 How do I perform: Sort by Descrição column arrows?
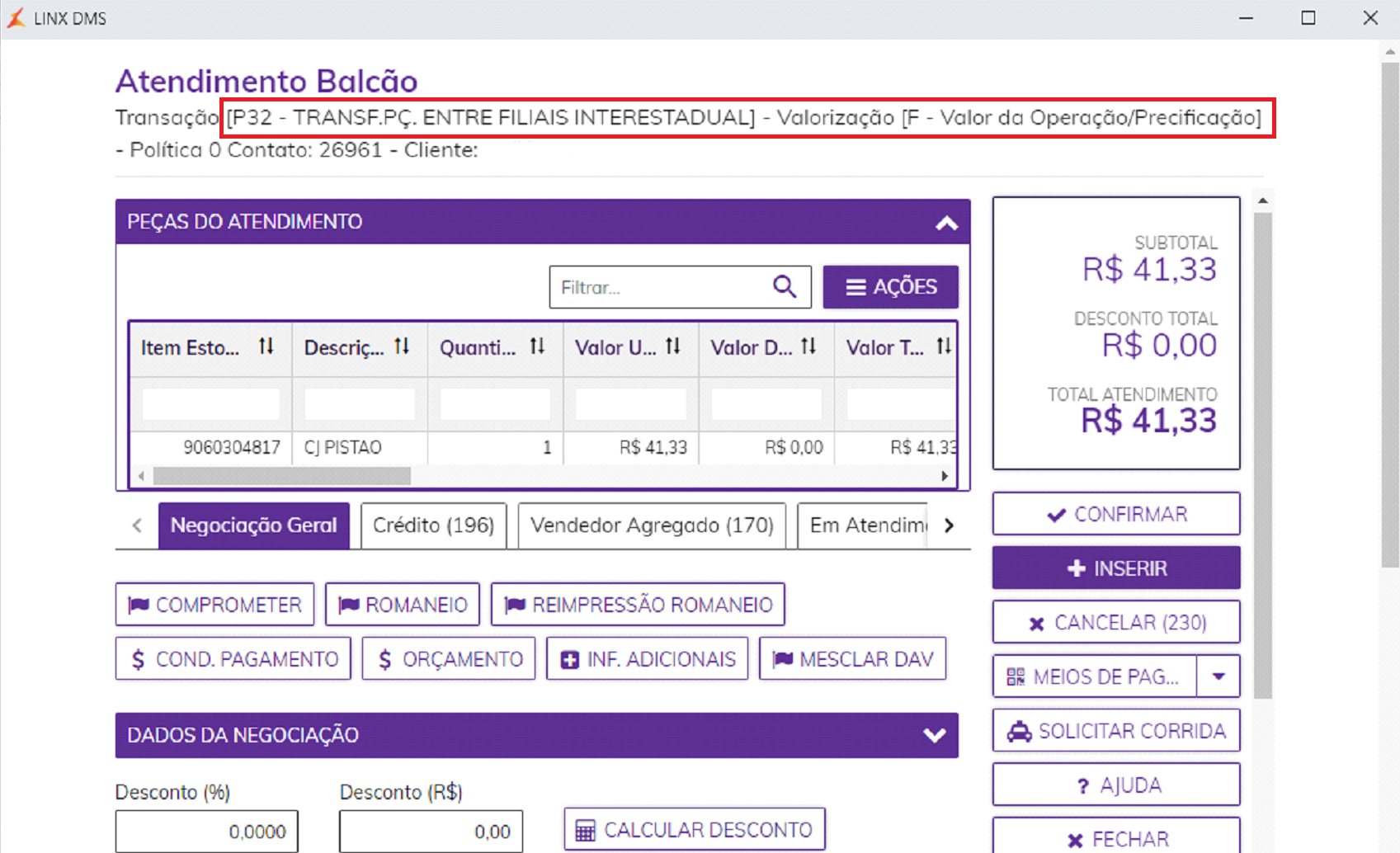[x=402, y=346]
